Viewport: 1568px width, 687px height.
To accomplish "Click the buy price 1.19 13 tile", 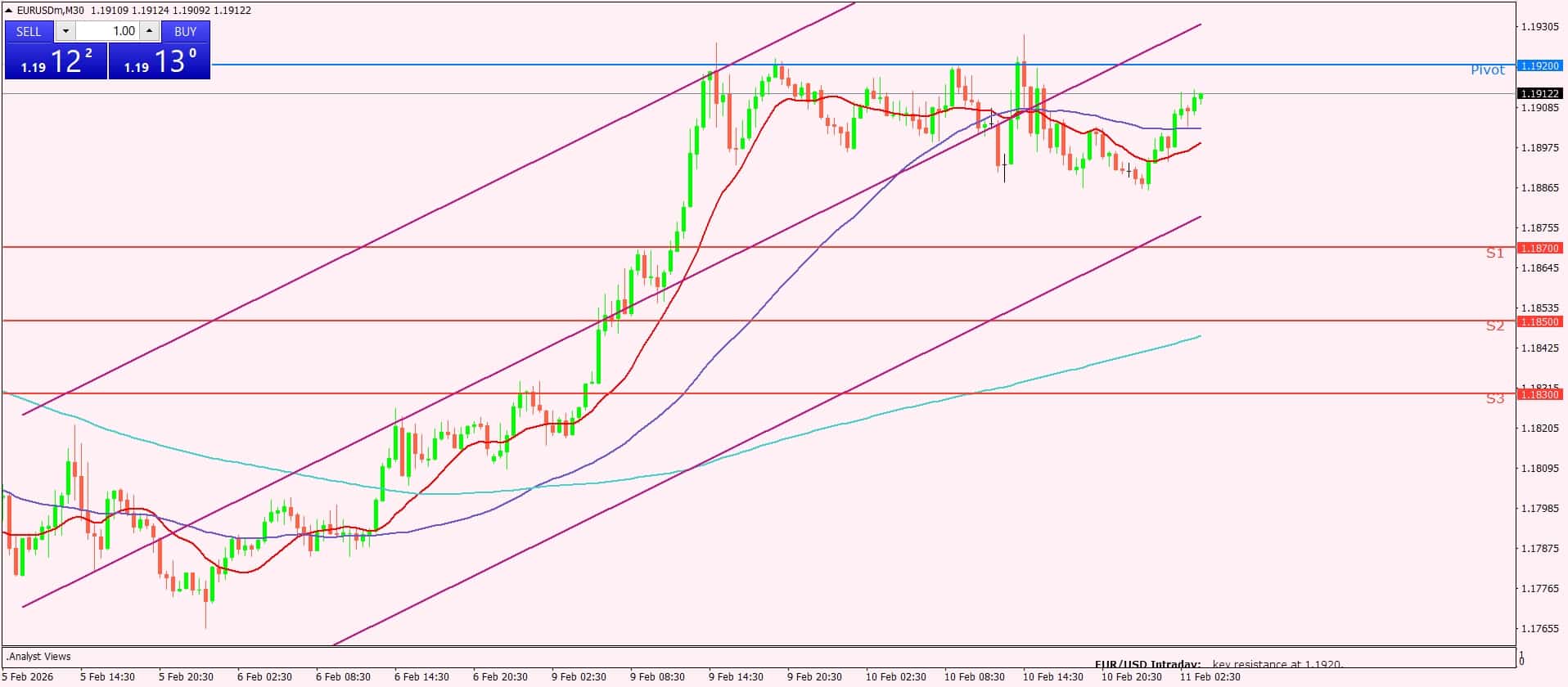I will point(160,61).
